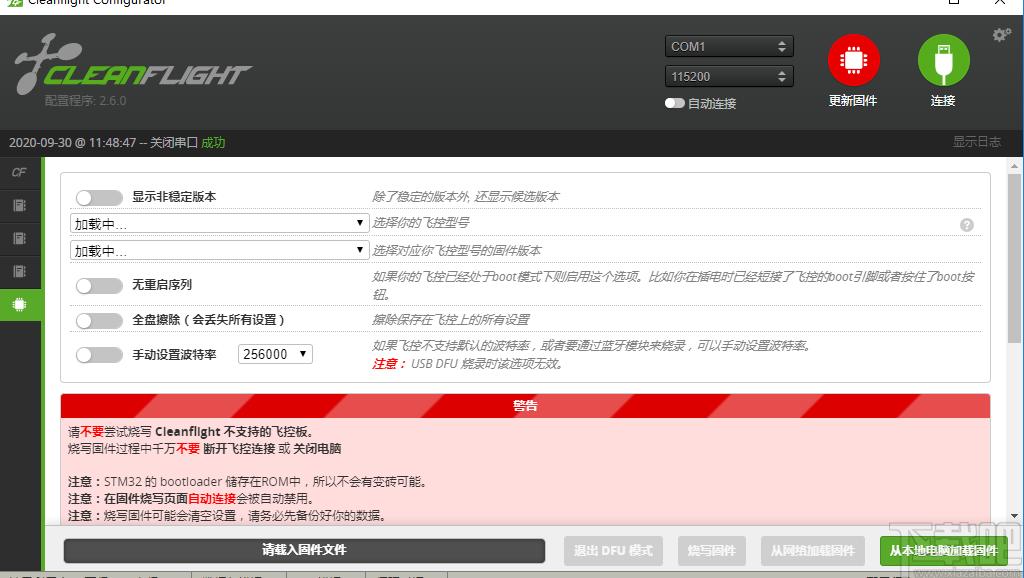
Task: Click the 退出 DFU 模式 button
Action: point(613,551)
